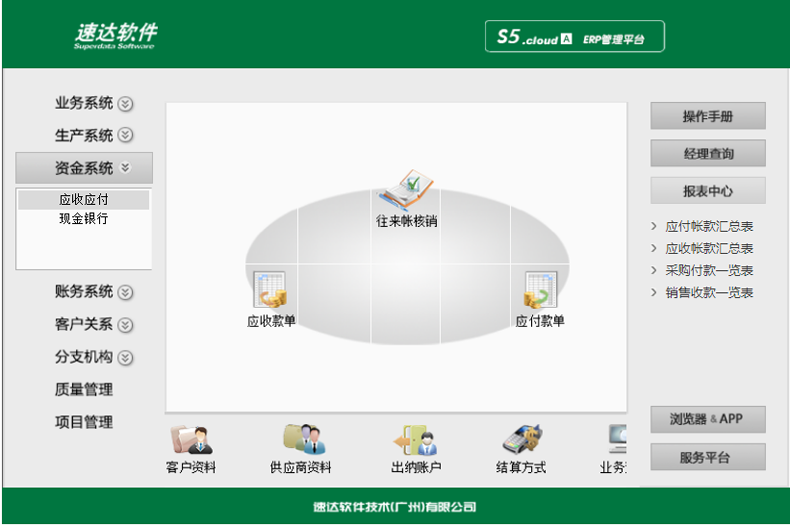Open the 应付款单 icon

tap(540, 290)
